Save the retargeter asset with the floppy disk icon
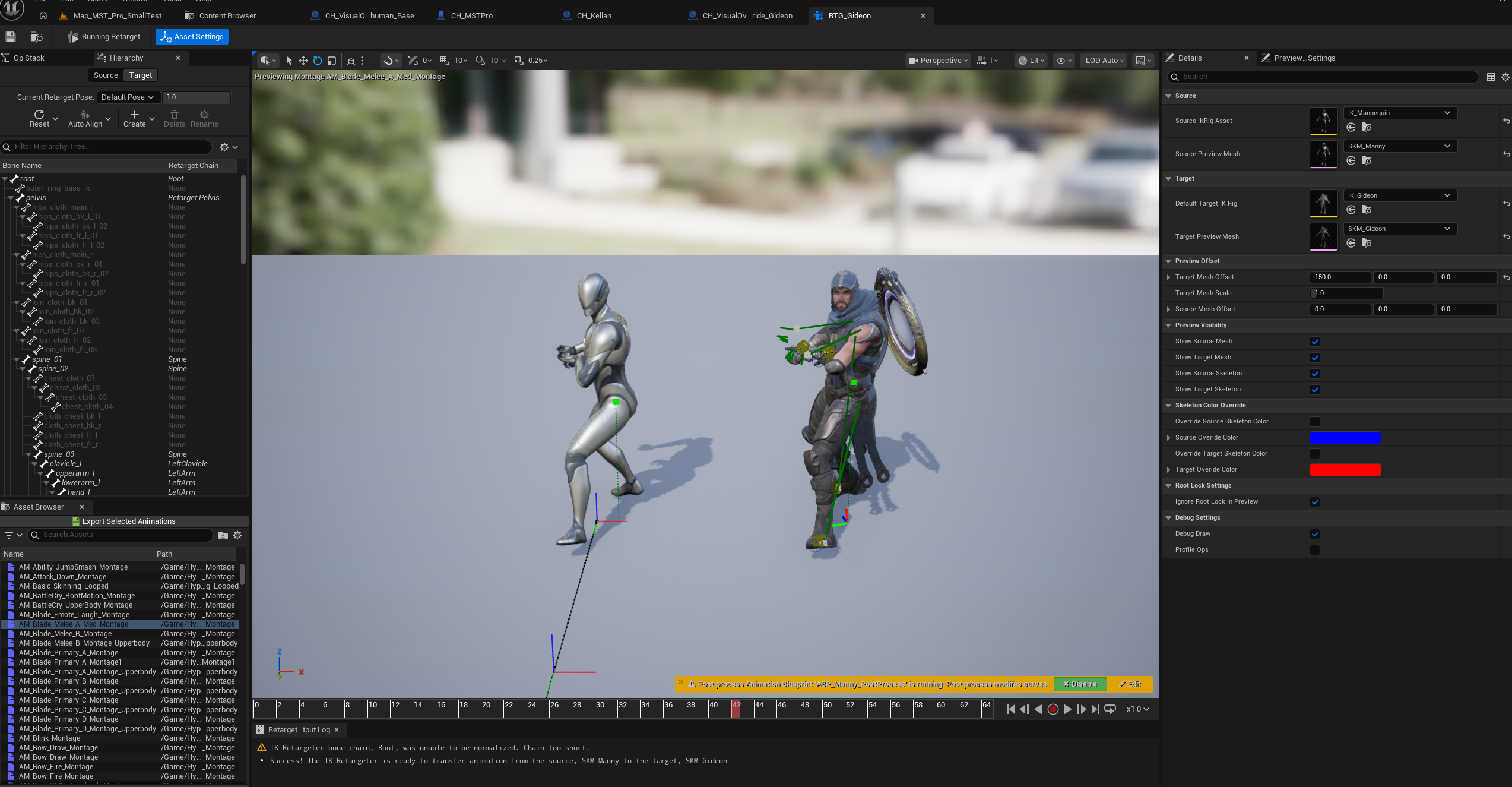The image size is (1512, 787). point(11,37)
